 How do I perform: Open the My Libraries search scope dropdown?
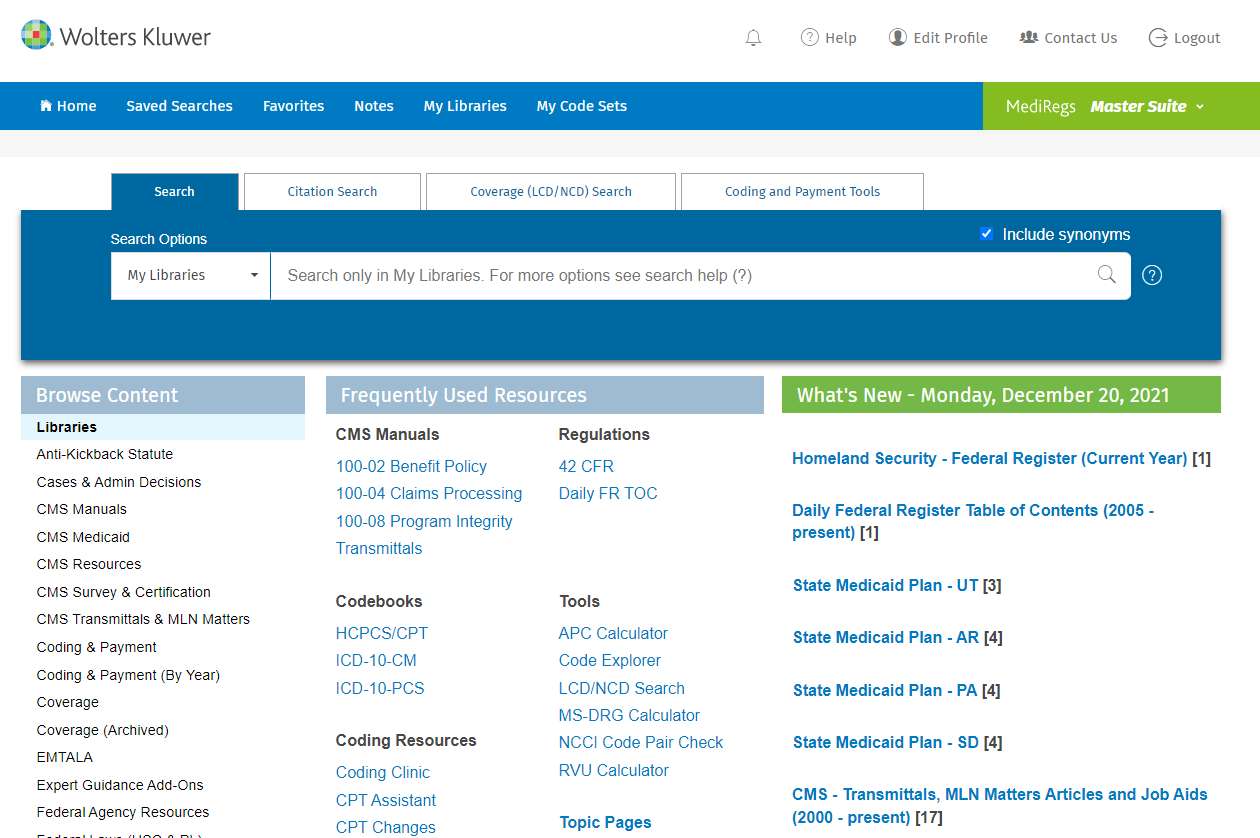point(190,275)
